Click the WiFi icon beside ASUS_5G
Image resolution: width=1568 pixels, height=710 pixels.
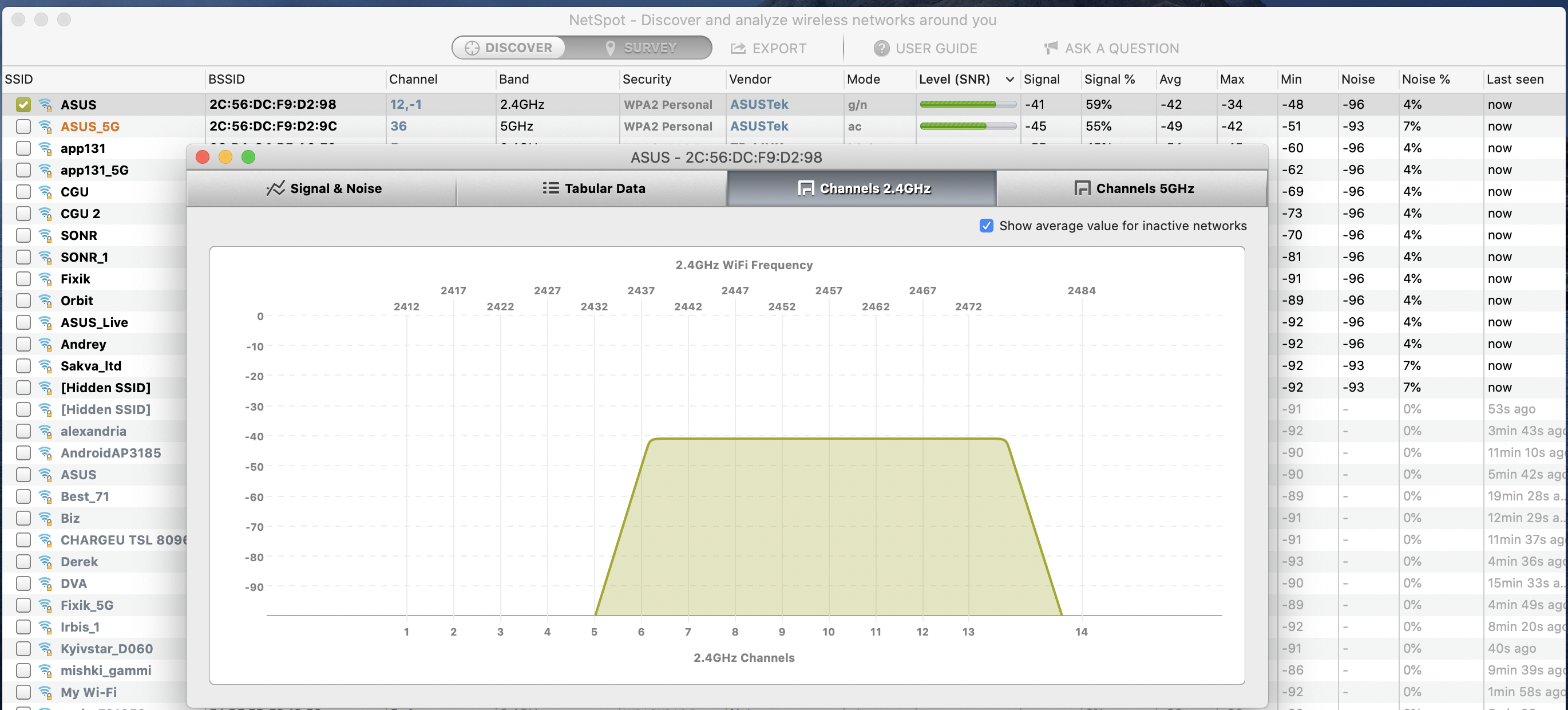click(x=45, y=127)
